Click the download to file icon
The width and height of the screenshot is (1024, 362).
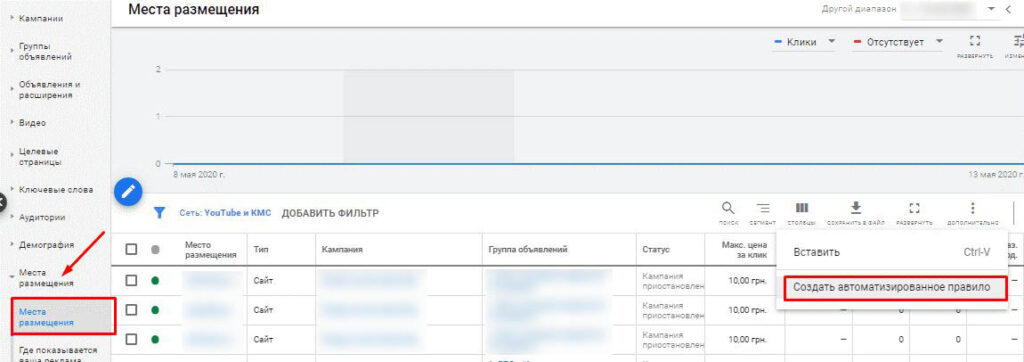(856, 208)
